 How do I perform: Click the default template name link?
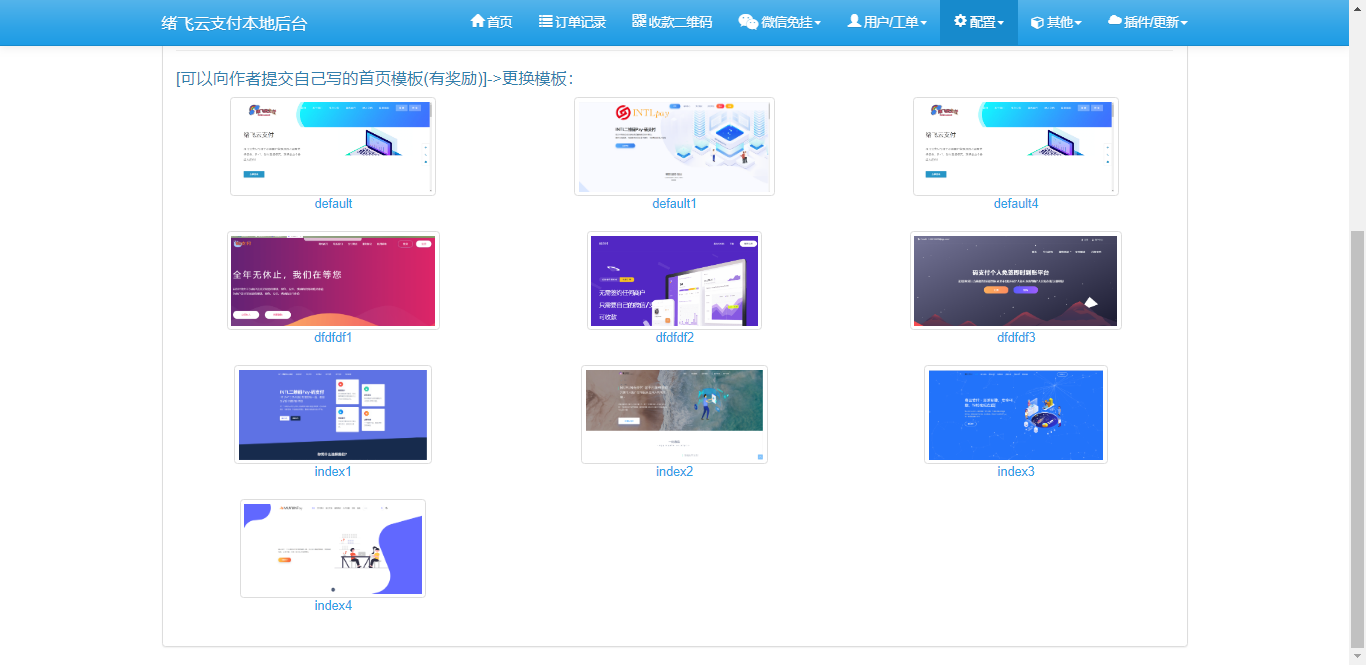pos(333,203)
